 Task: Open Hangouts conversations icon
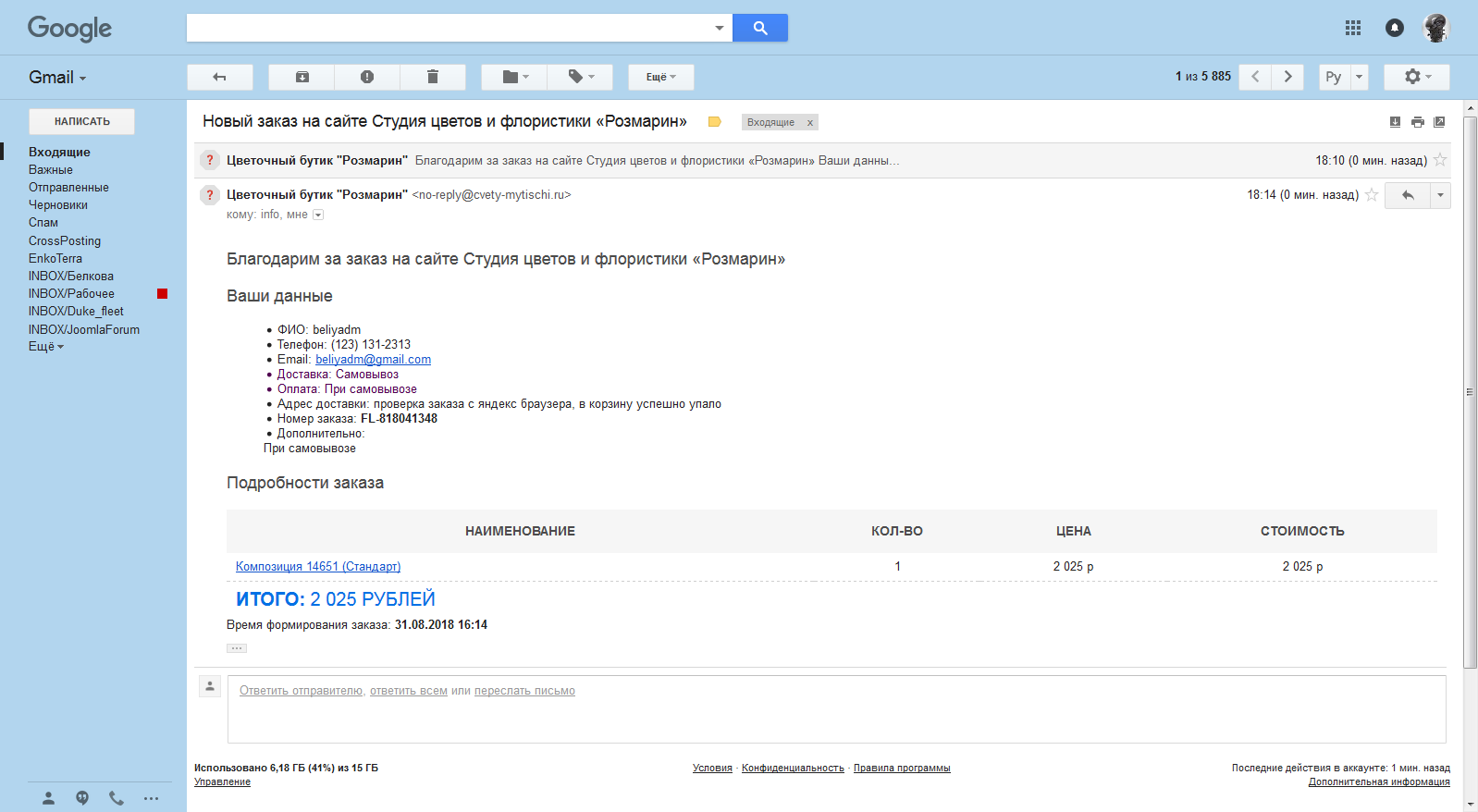tap(82, 798)
